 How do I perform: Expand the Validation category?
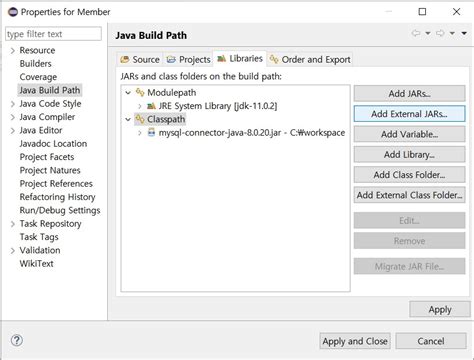[13, 251]
